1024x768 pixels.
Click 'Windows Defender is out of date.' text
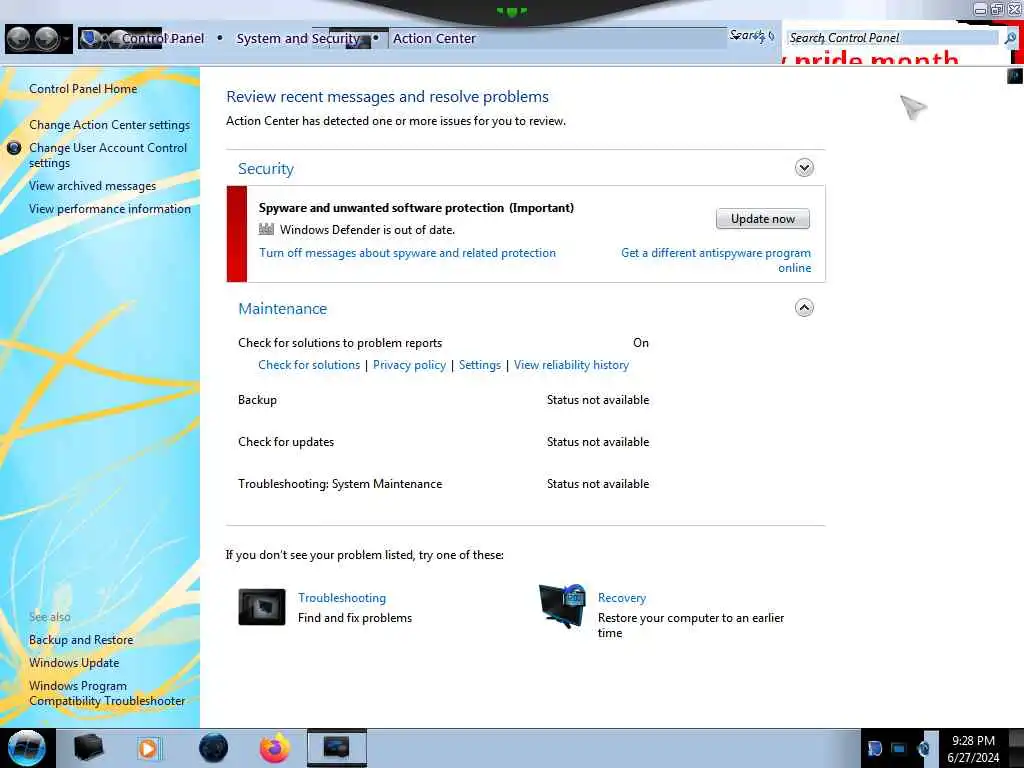(x=367, y=230)
